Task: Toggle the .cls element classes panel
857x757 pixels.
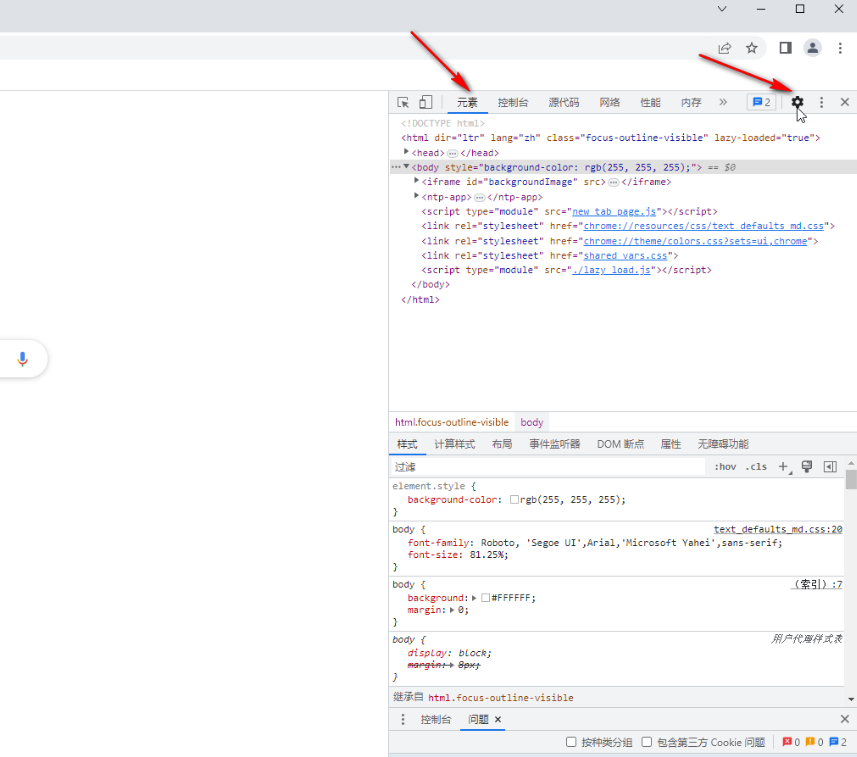Action: [756, 467]
